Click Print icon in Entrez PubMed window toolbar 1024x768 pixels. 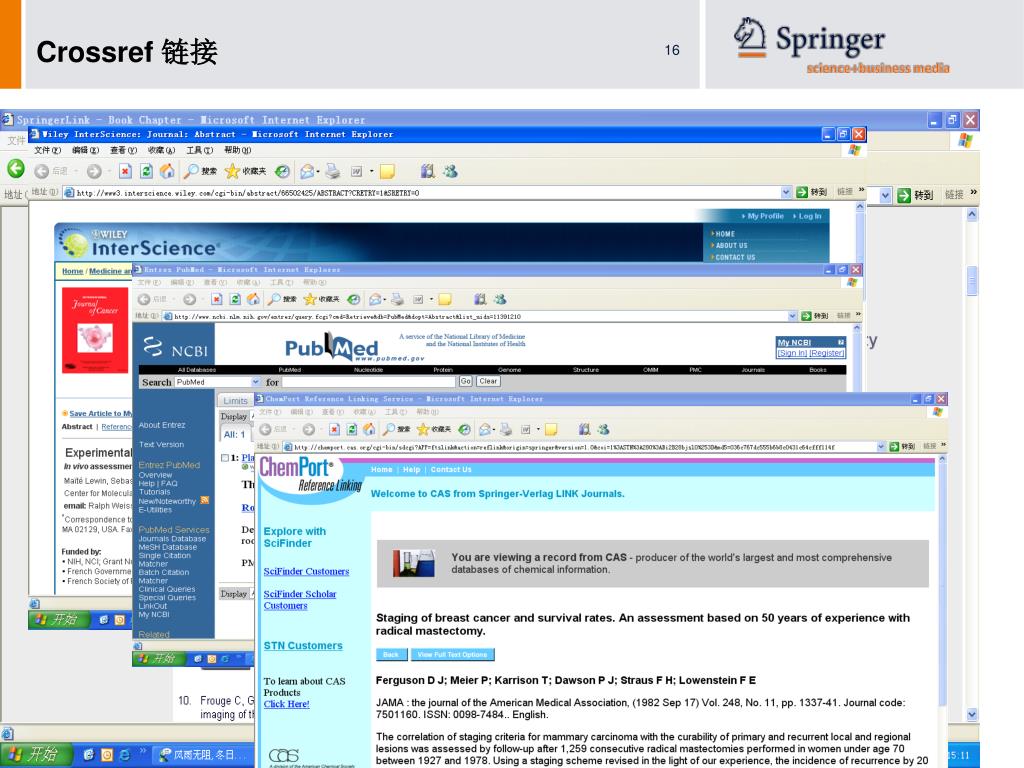(x=397, y=299)
